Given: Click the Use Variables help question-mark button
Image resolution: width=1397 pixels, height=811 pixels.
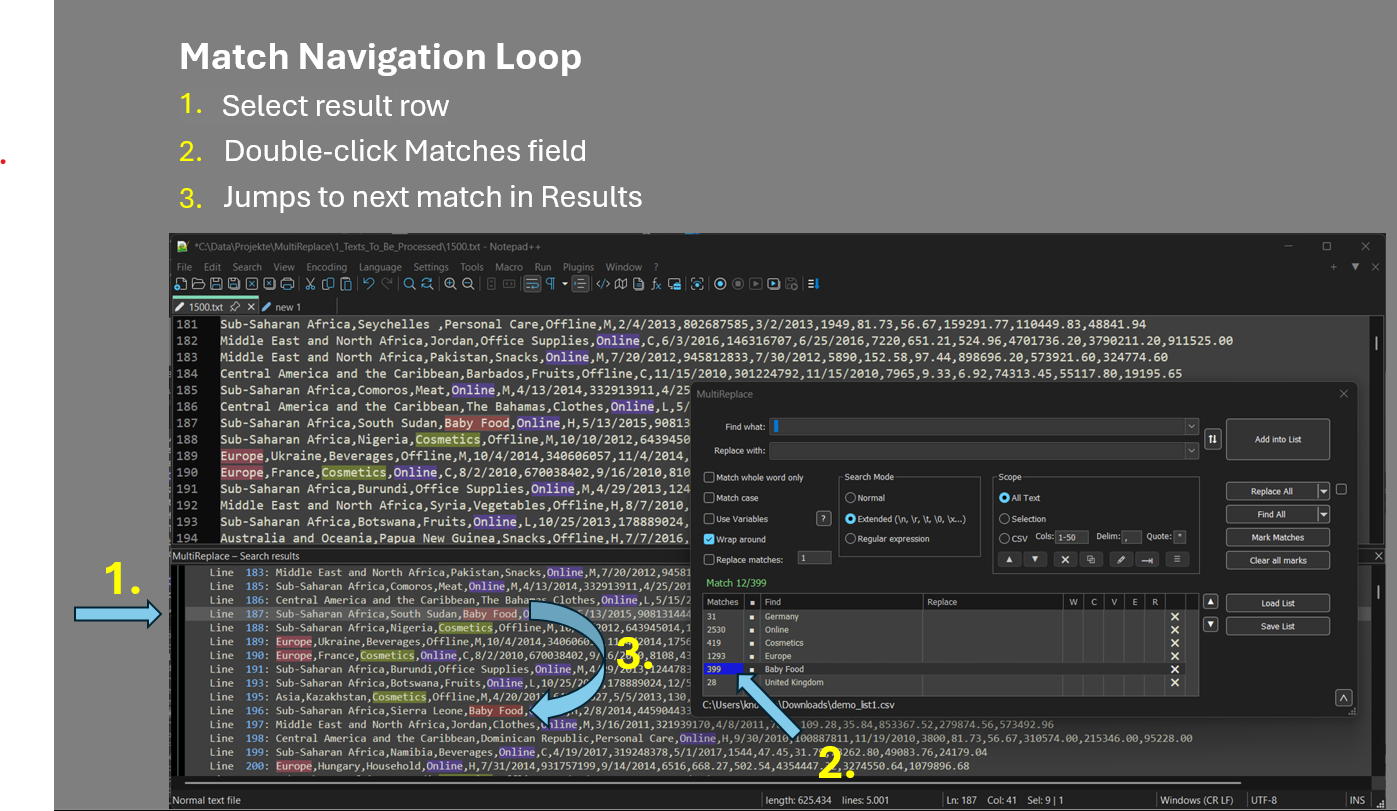Looking at the screenshot, I should (824, 519).
